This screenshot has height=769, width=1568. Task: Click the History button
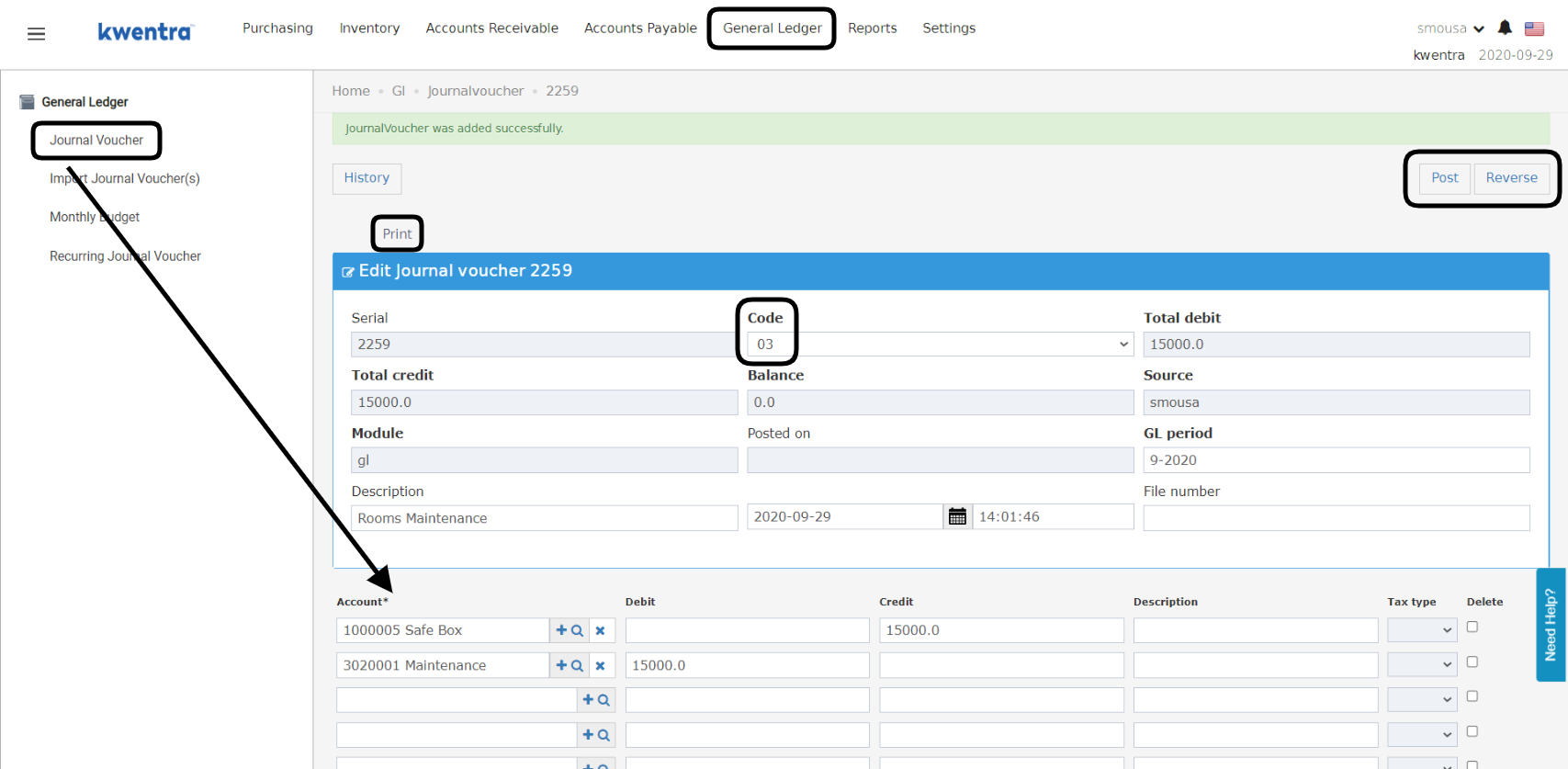[367, 178]
